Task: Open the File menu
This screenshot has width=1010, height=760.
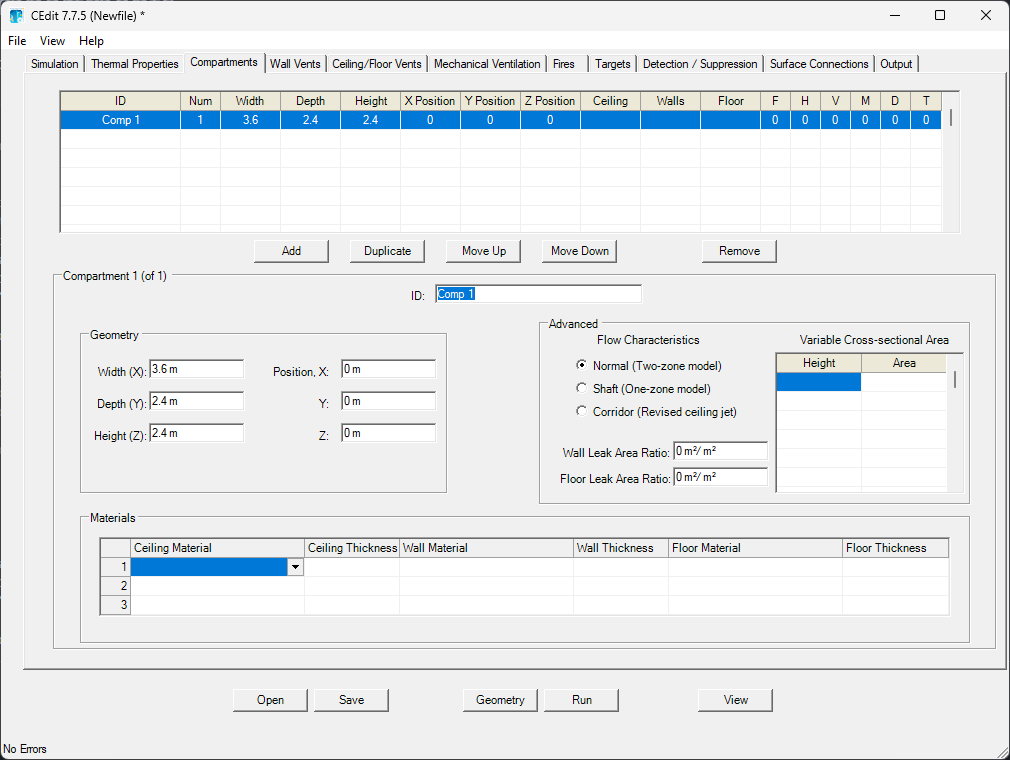Action: pyautogui.click(x=17, y=41)
